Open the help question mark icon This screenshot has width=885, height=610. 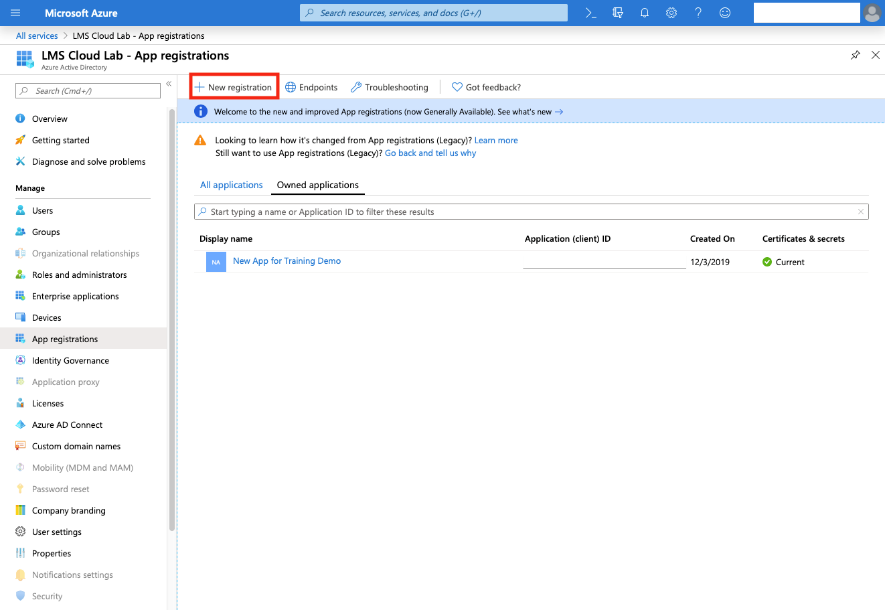click(698, 12)
